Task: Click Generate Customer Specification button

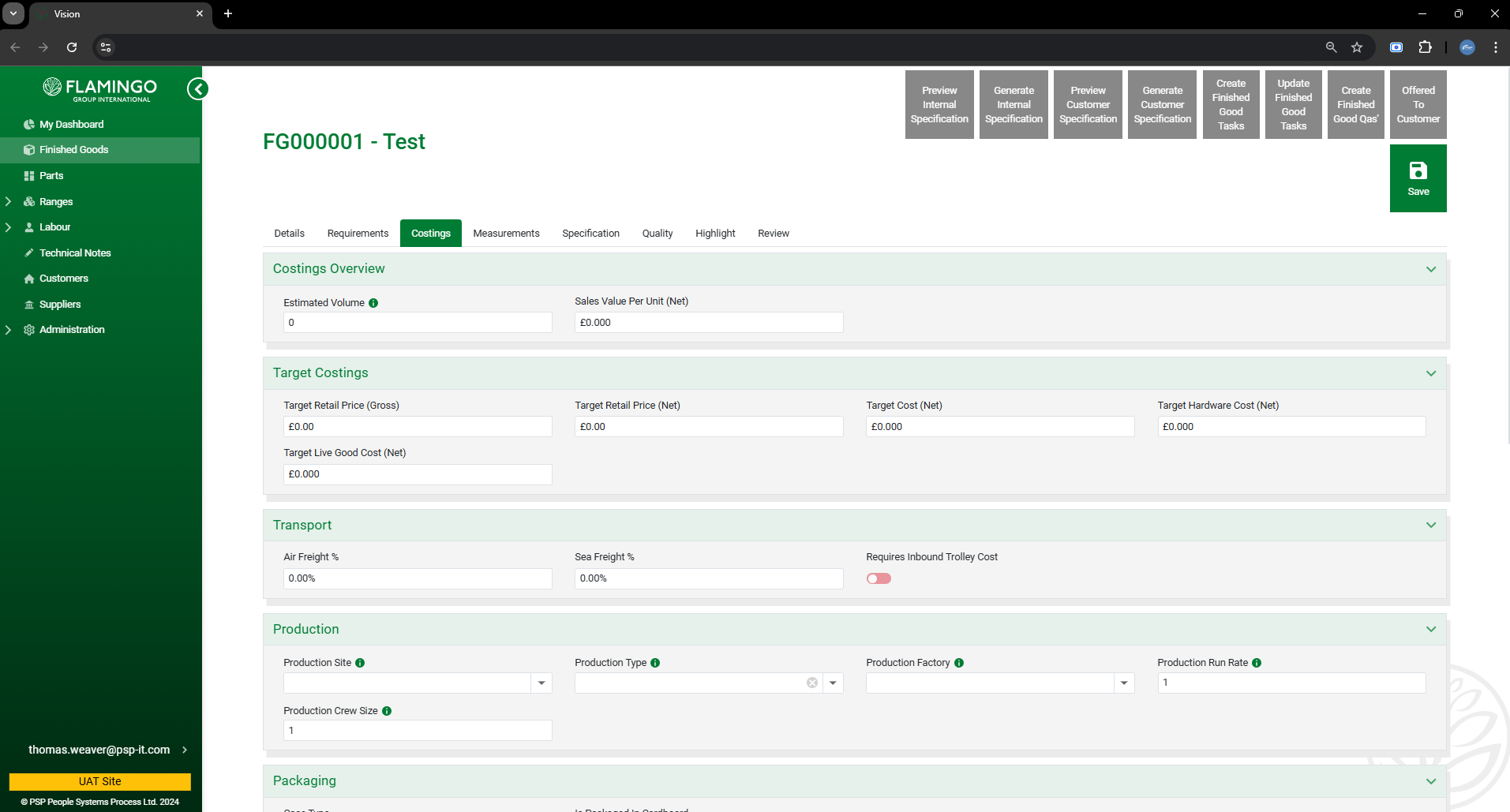Action: coord(1162,105)
